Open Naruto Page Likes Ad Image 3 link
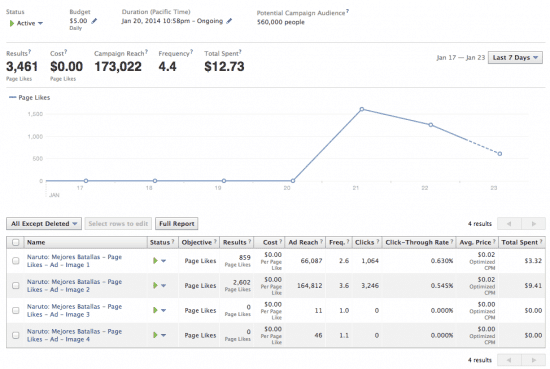Image resolution: width=550 pixels, height=369 pixels. [74, 310]
